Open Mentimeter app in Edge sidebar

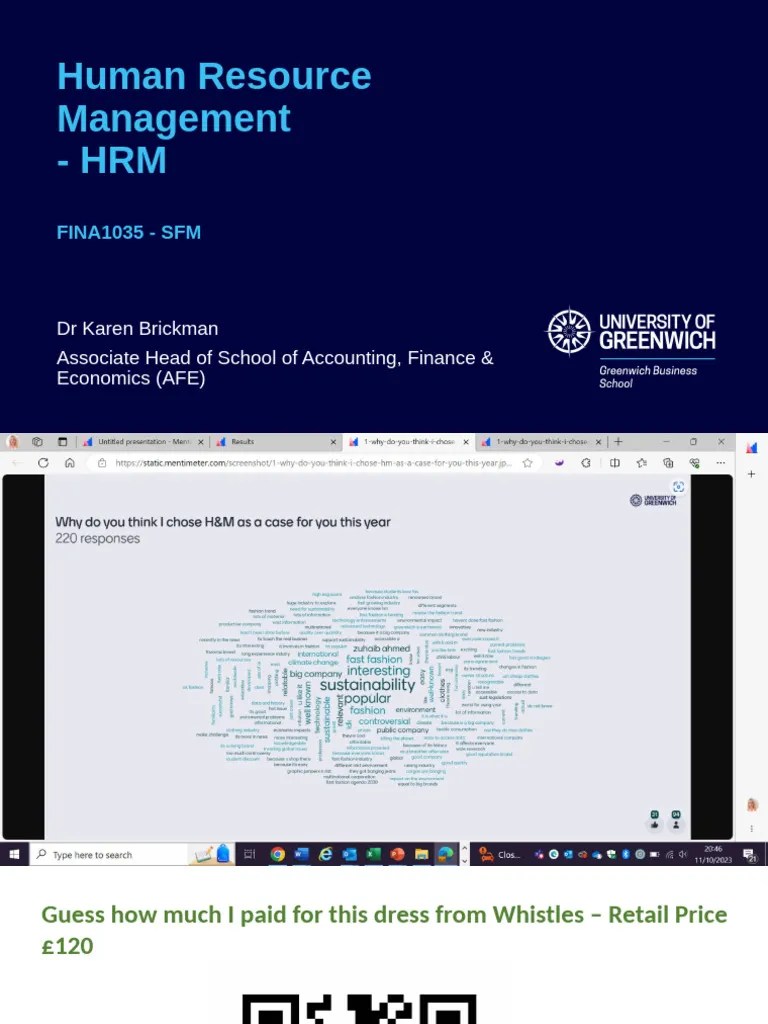[752, 448]
